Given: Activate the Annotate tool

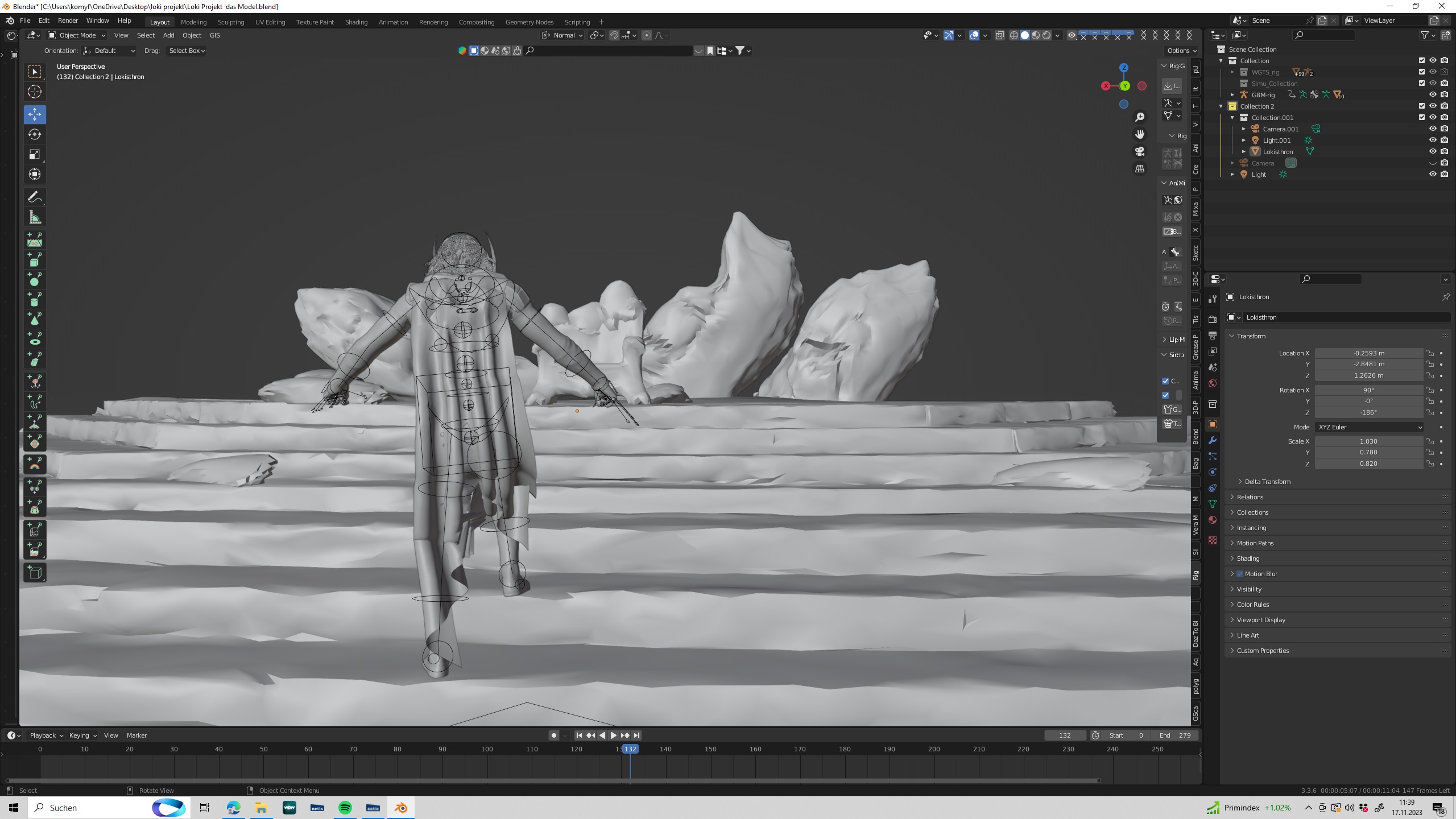Looking at the screenshot, I should click(x=35, y=197).
